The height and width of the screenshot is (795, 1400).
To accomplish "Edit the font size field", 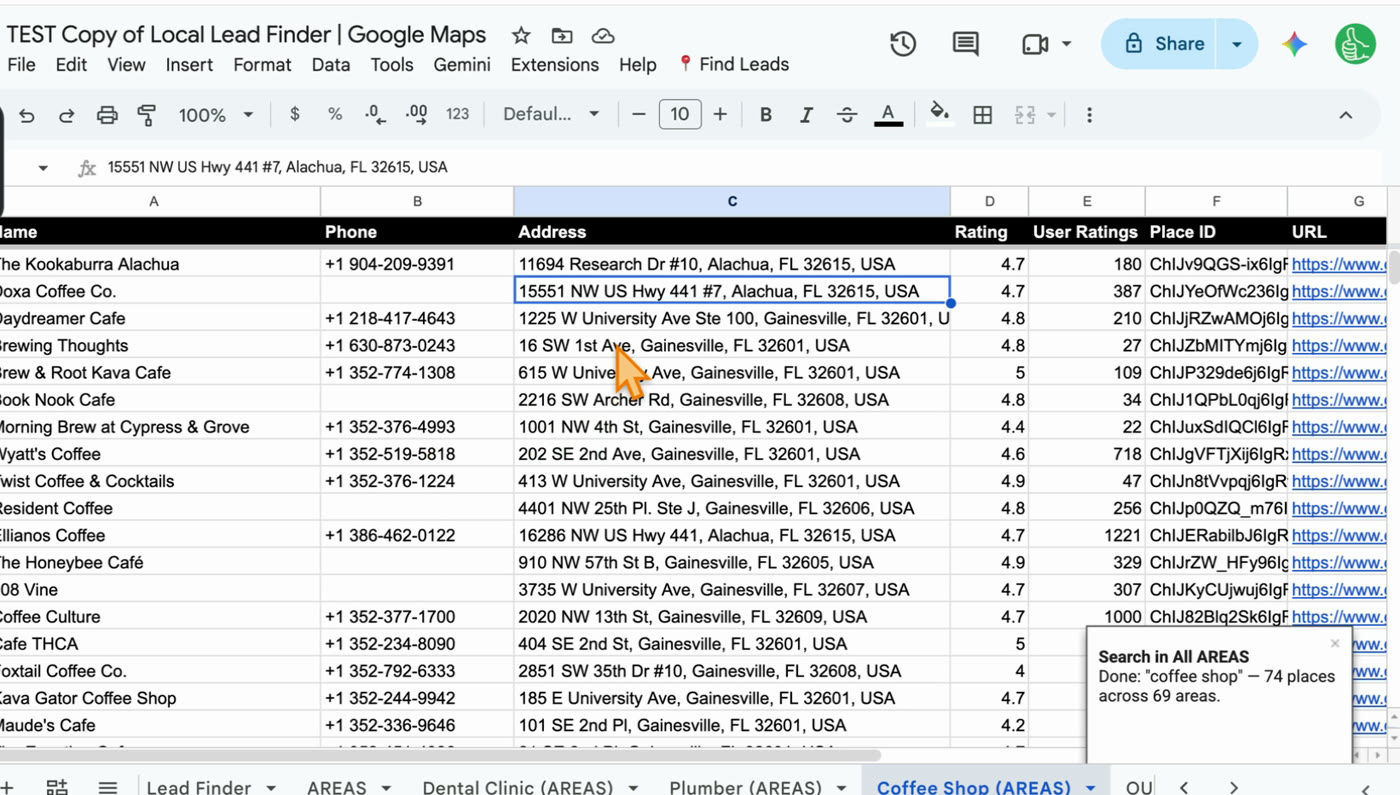I will [x=680, y=114].
